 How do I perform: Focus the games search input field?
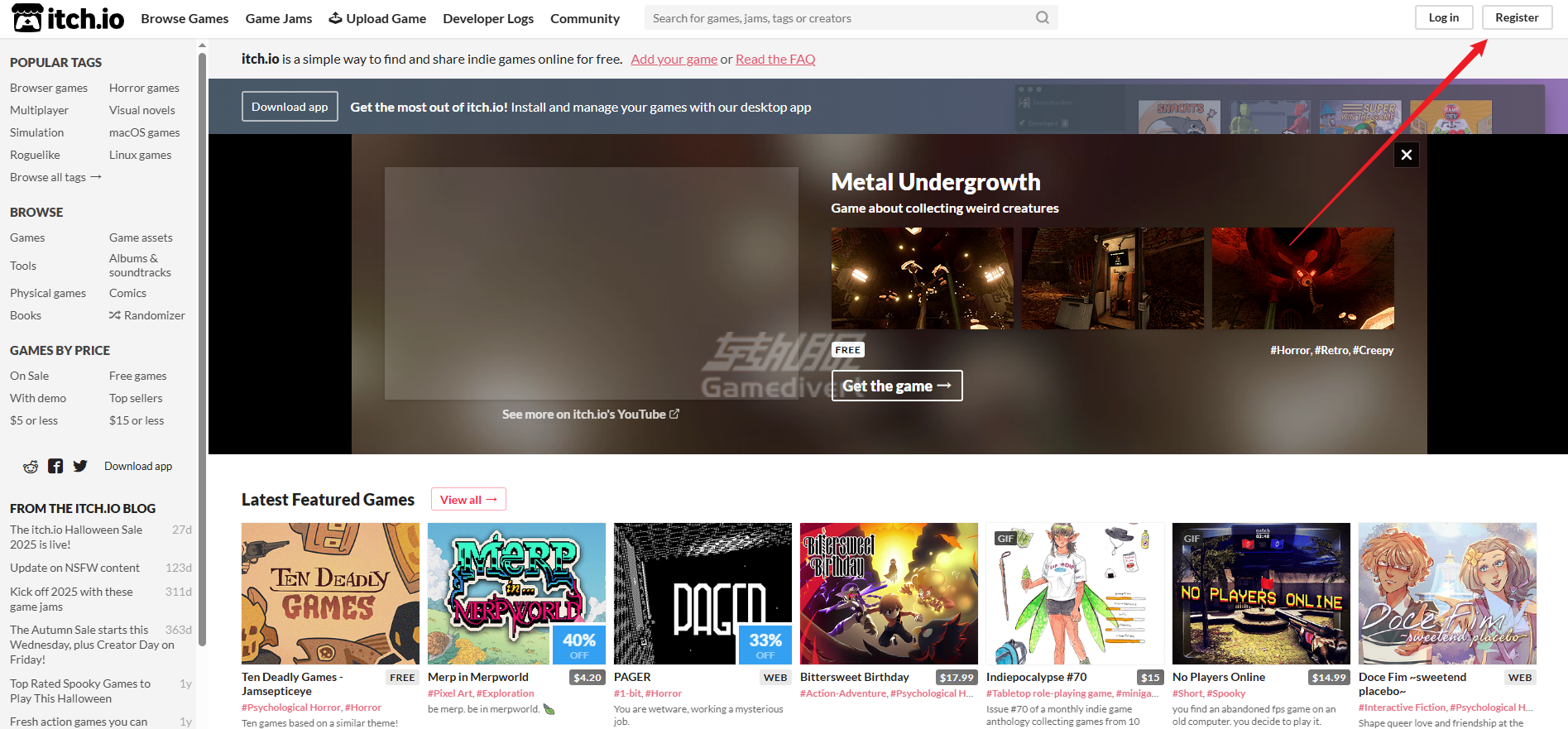(x=836, y=18)
